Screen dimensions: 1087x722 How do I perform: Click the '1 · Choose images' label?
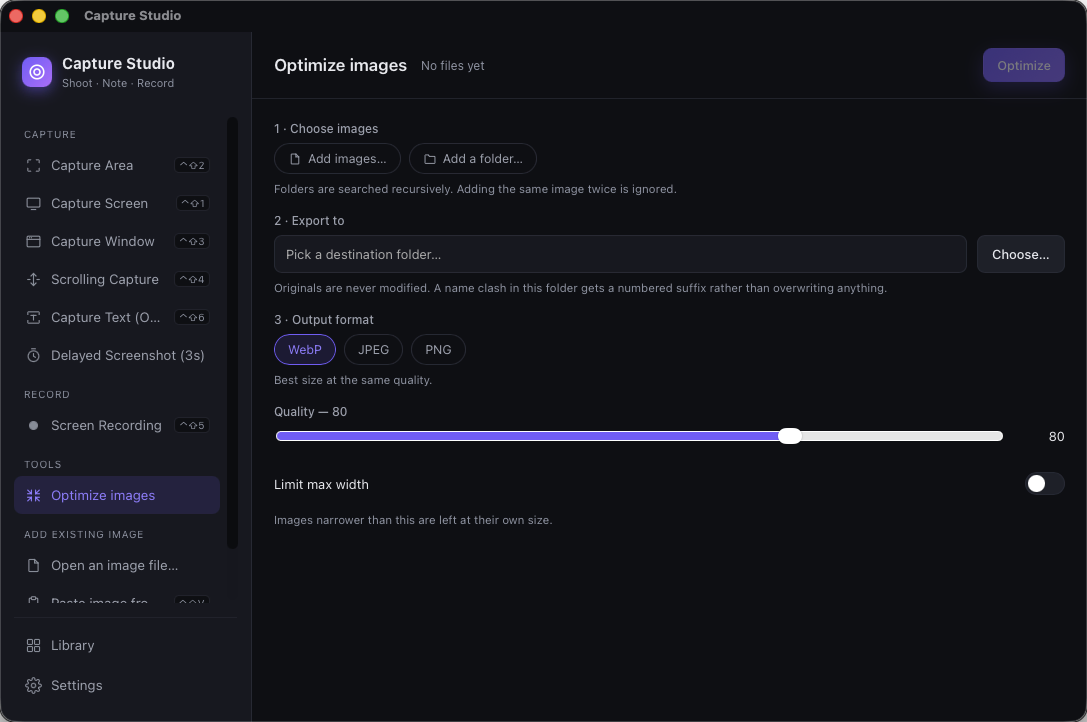pyautogui.click(x=326, y=129)
